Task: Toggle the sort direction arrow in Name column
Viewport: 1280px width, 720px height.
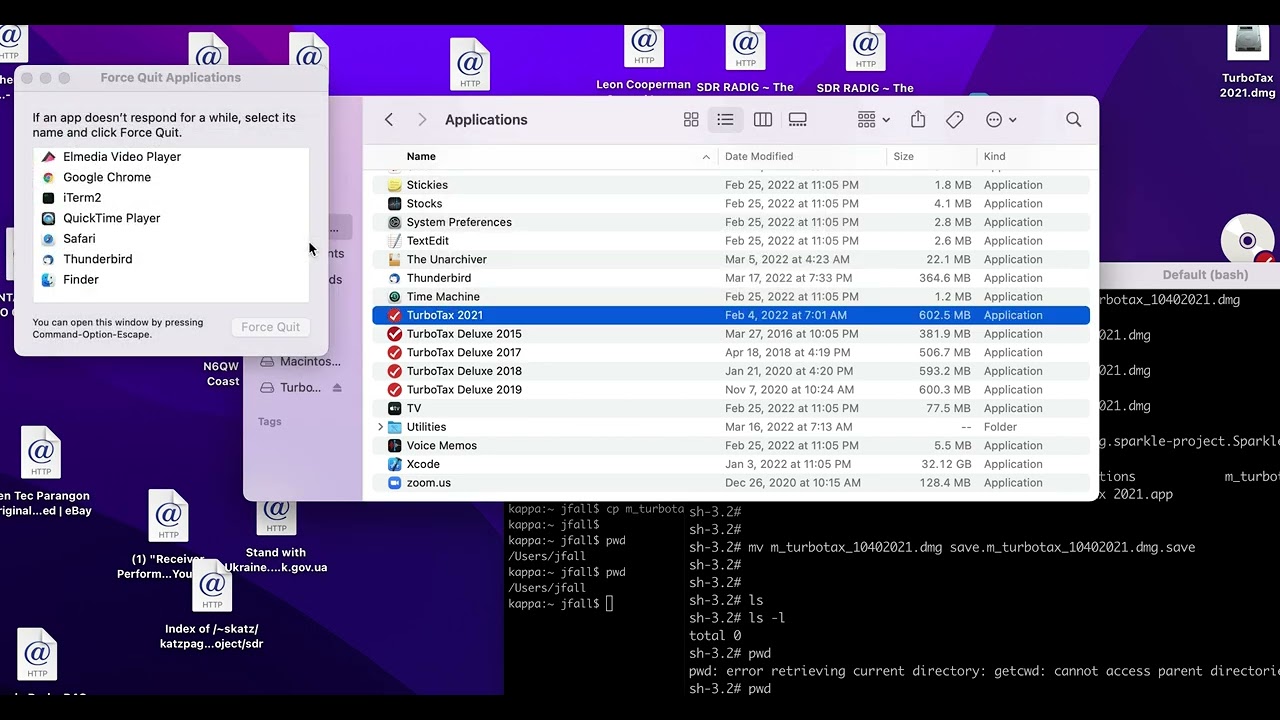Action: (x=706, y=157)
